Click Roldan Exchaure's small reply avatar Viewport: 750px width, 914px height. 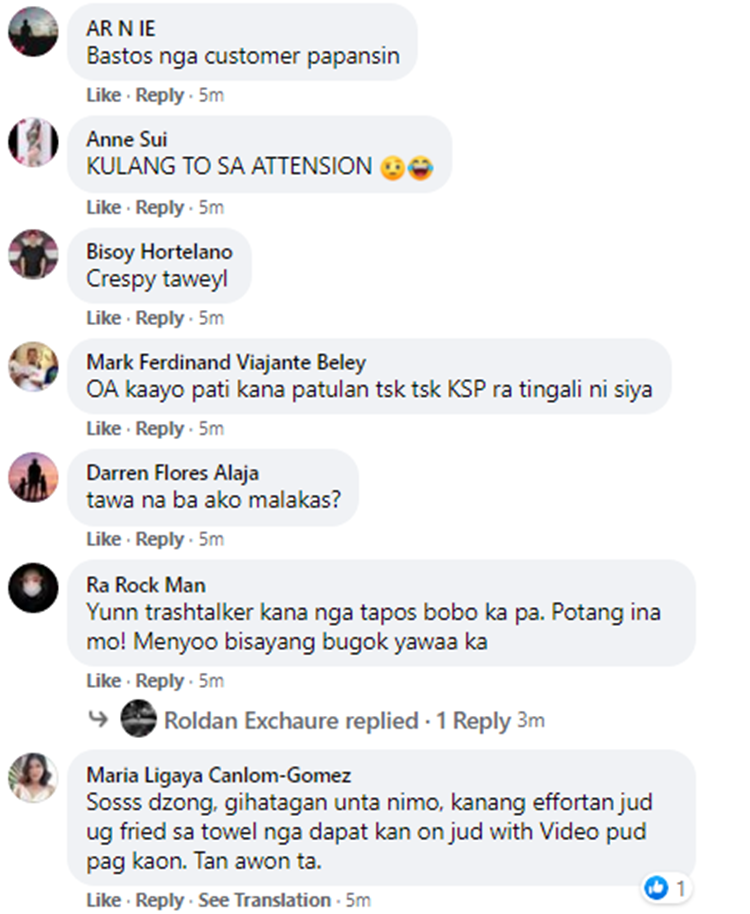[x=139, y=718]
